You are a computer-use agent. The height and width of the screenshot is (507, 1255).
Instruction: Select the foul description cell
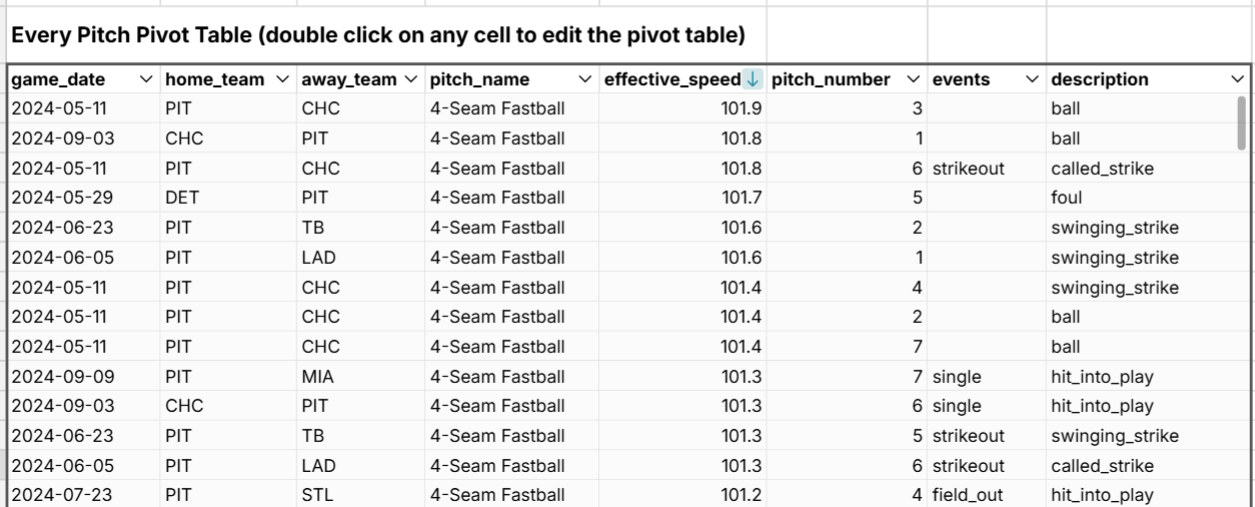(x=1069, y=198)
